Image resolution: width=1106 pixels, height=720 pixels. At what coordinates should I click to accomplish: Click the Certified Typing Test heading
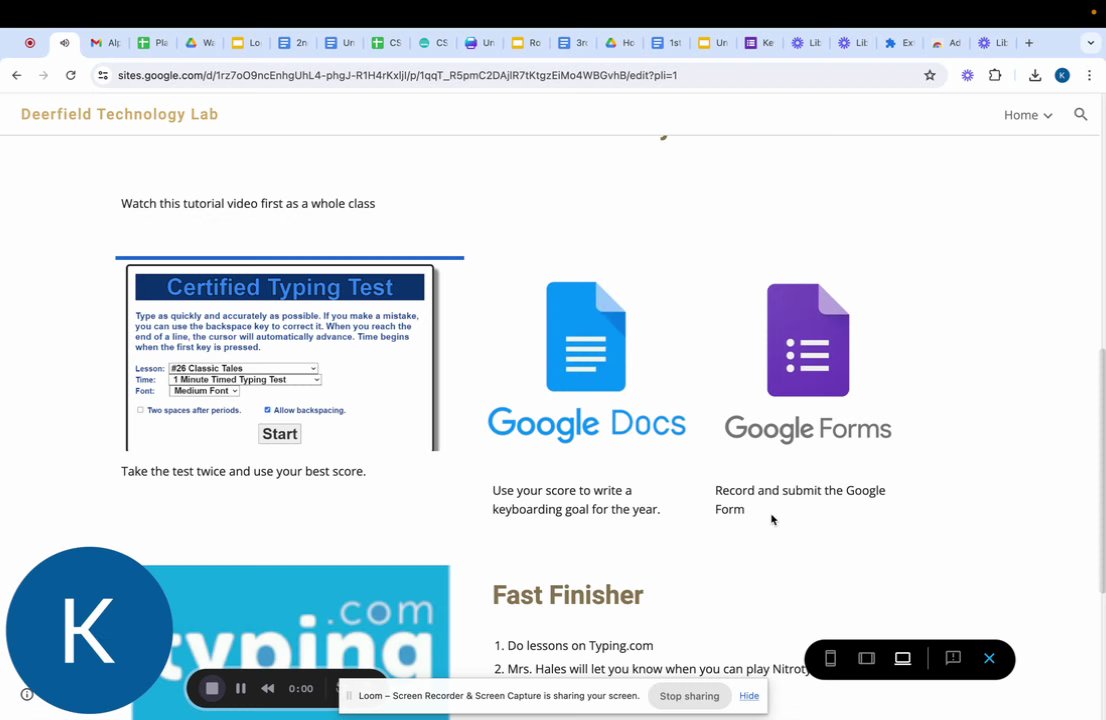click(279, 287)
